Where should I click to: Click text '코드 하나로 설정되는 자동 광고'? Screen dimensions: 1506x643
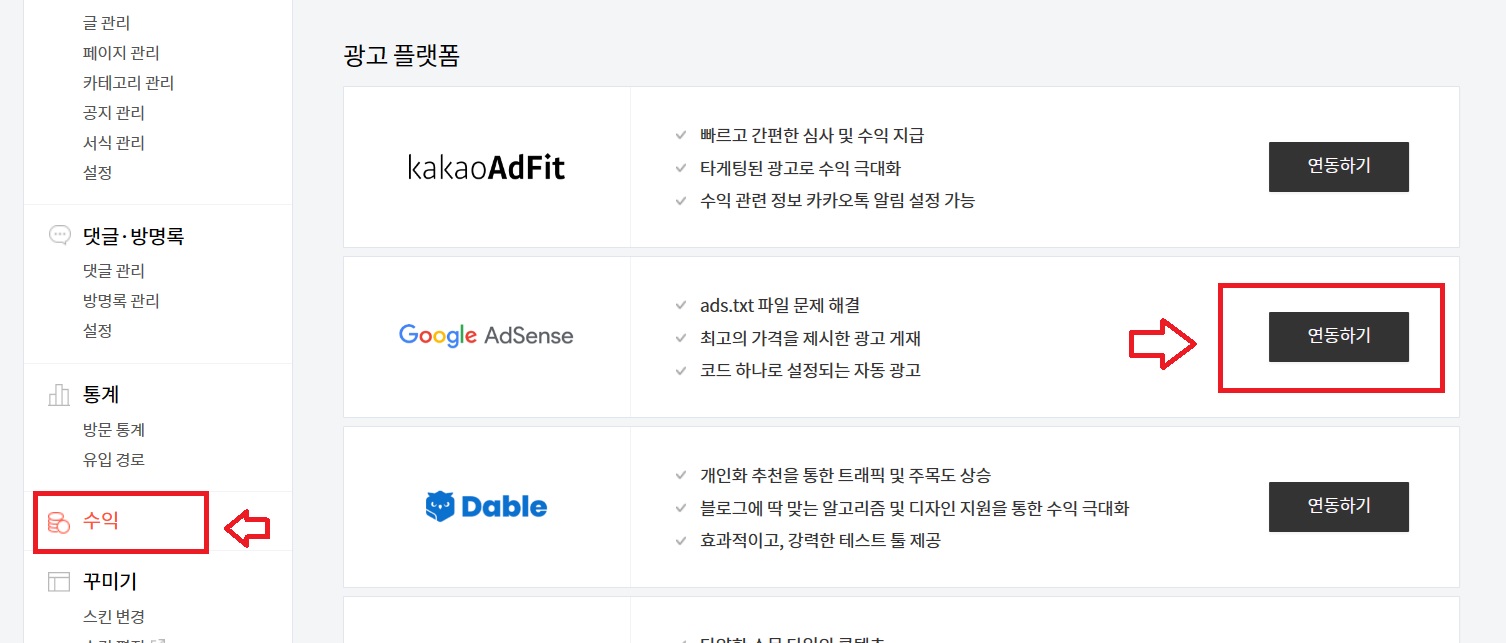click(x=811, y=370)
